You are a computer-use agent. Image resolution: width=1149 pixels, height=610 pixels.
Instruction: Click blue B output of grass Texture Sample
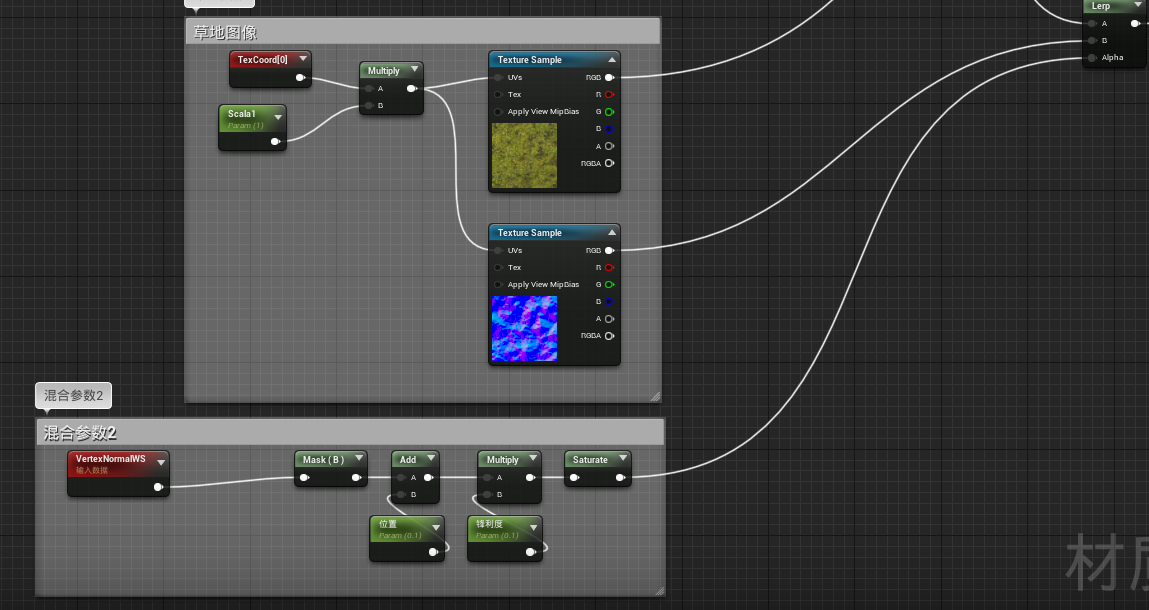point(610,129)
